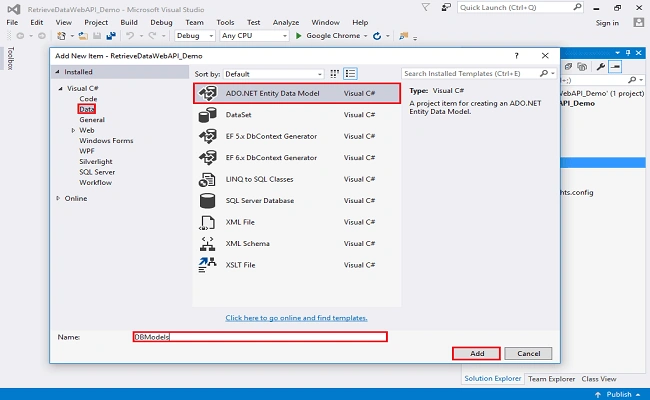Click Solution Explorer Properties wrench icon
This screenshot has width=650, height=400.
click(x=600, y=66)
